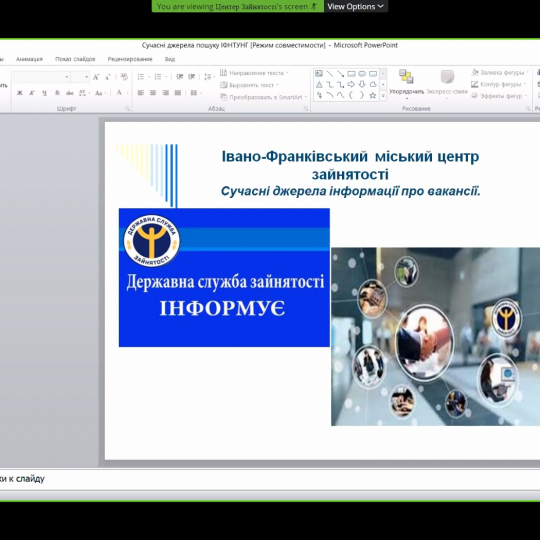Toggle italic (К) formatting
Viewport: 540px width, 540px height.
point(32,93)
